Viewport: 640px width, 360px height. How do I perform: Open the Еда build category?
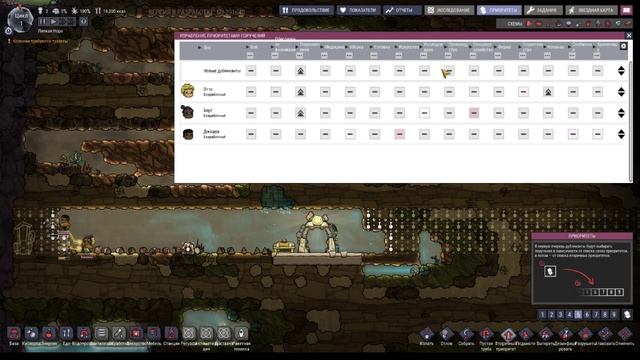pos(67,333)
